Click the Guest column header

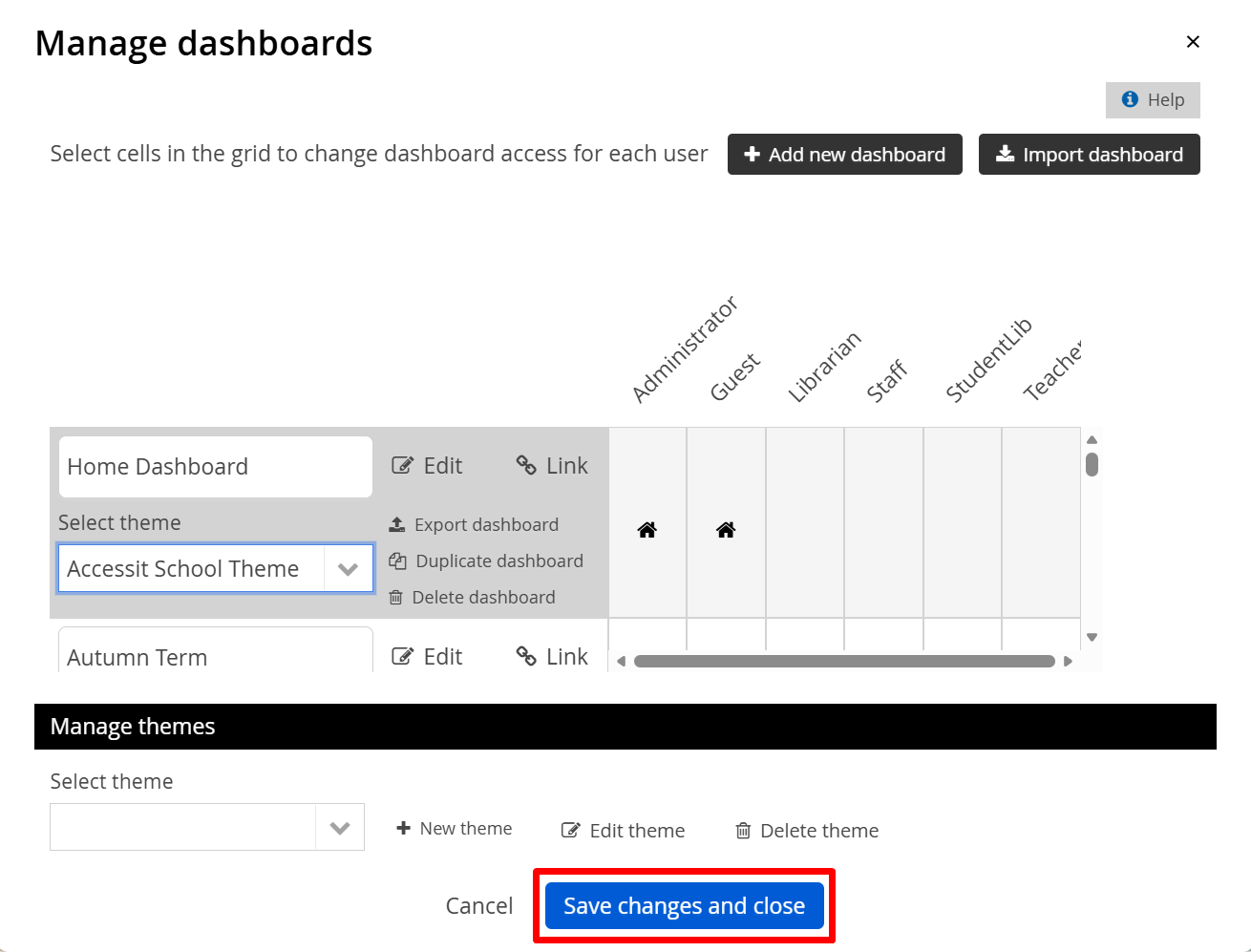click(x=735, y=377)
